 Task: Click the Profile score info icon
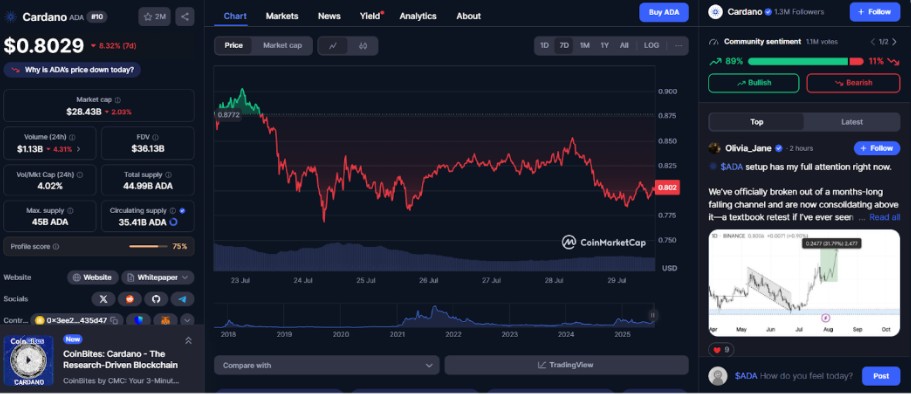coord(56,246)
